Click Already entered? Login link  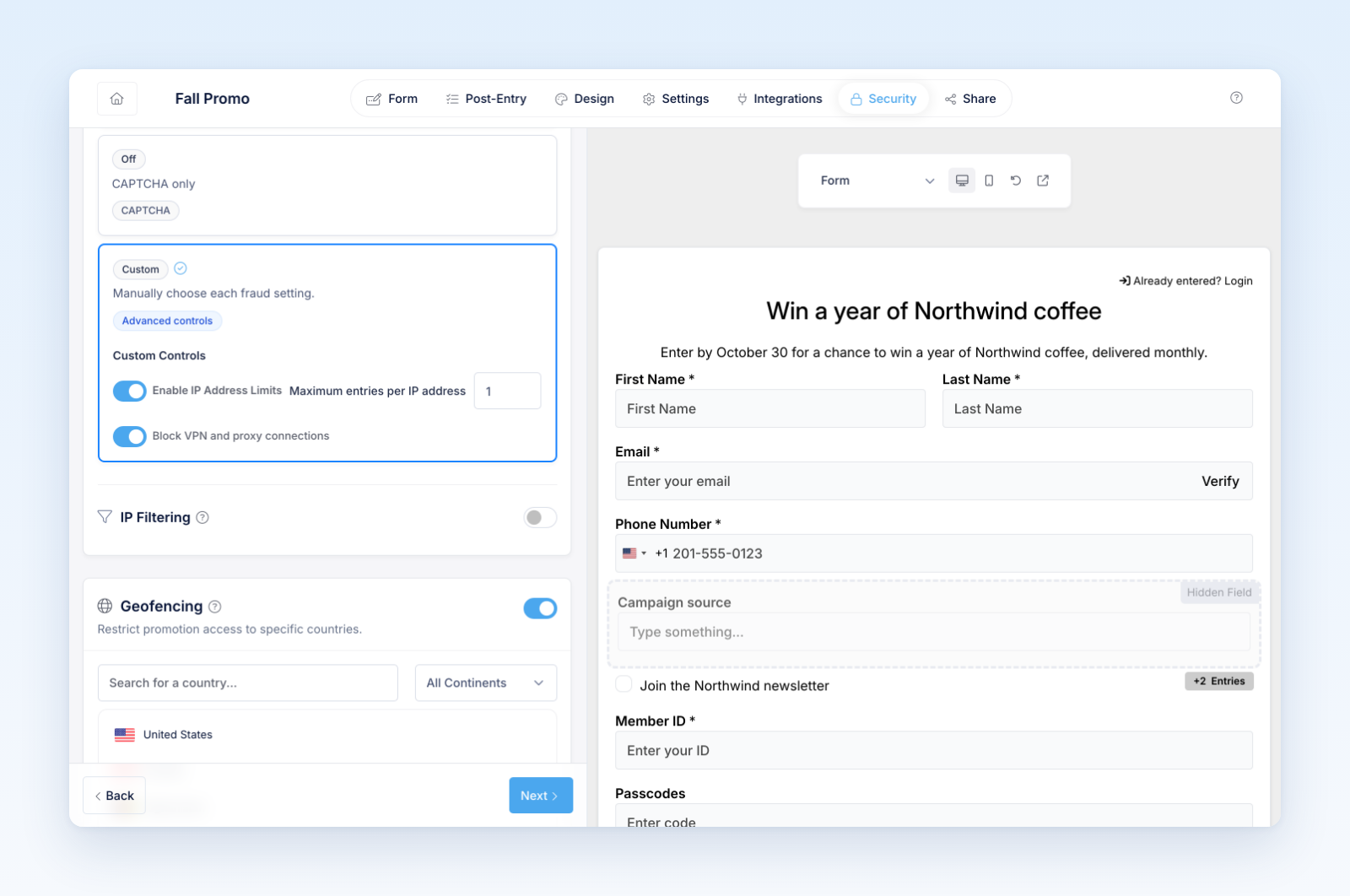coord(1185,281)
